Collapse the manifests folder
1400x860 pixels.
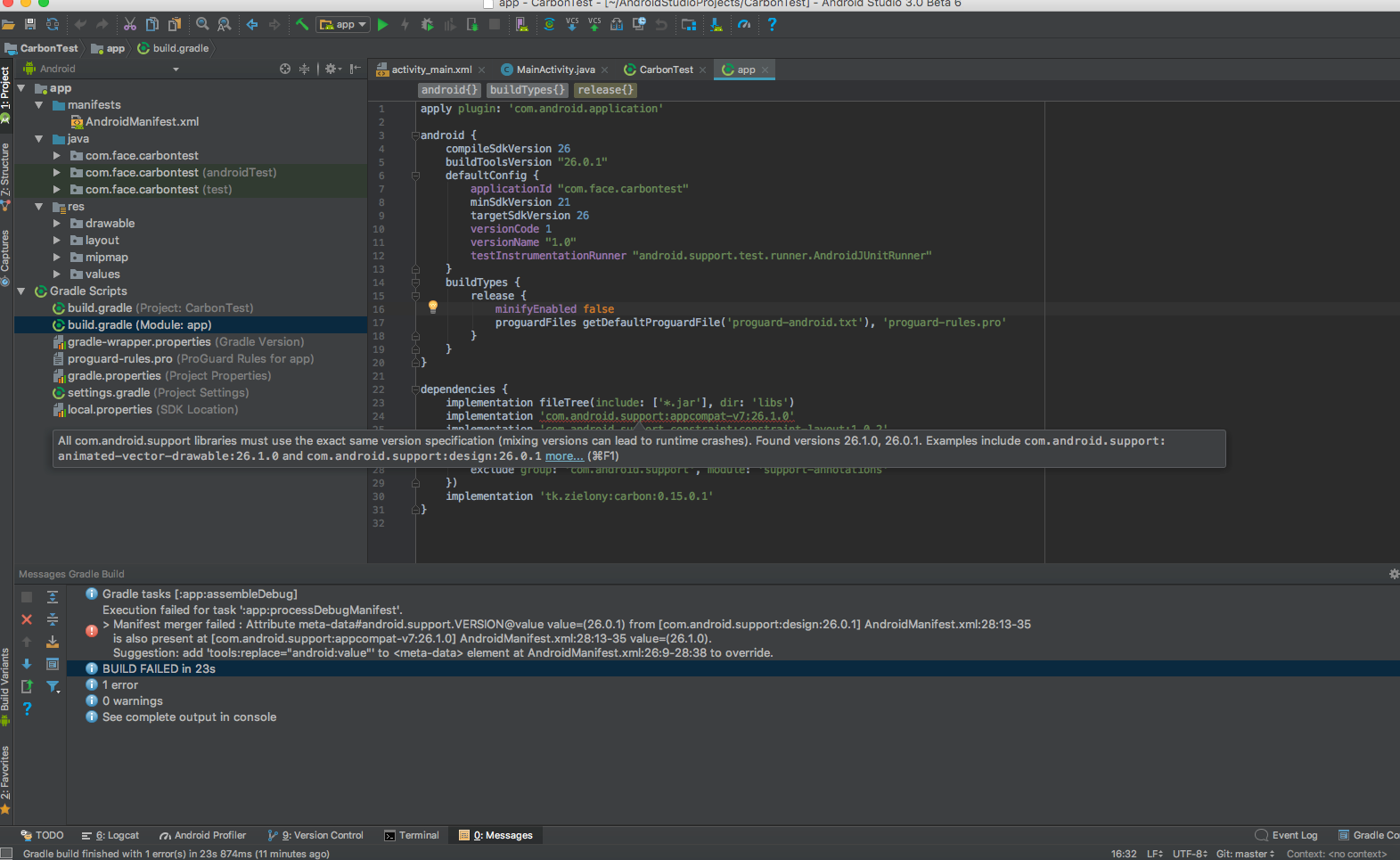[39, 105]
